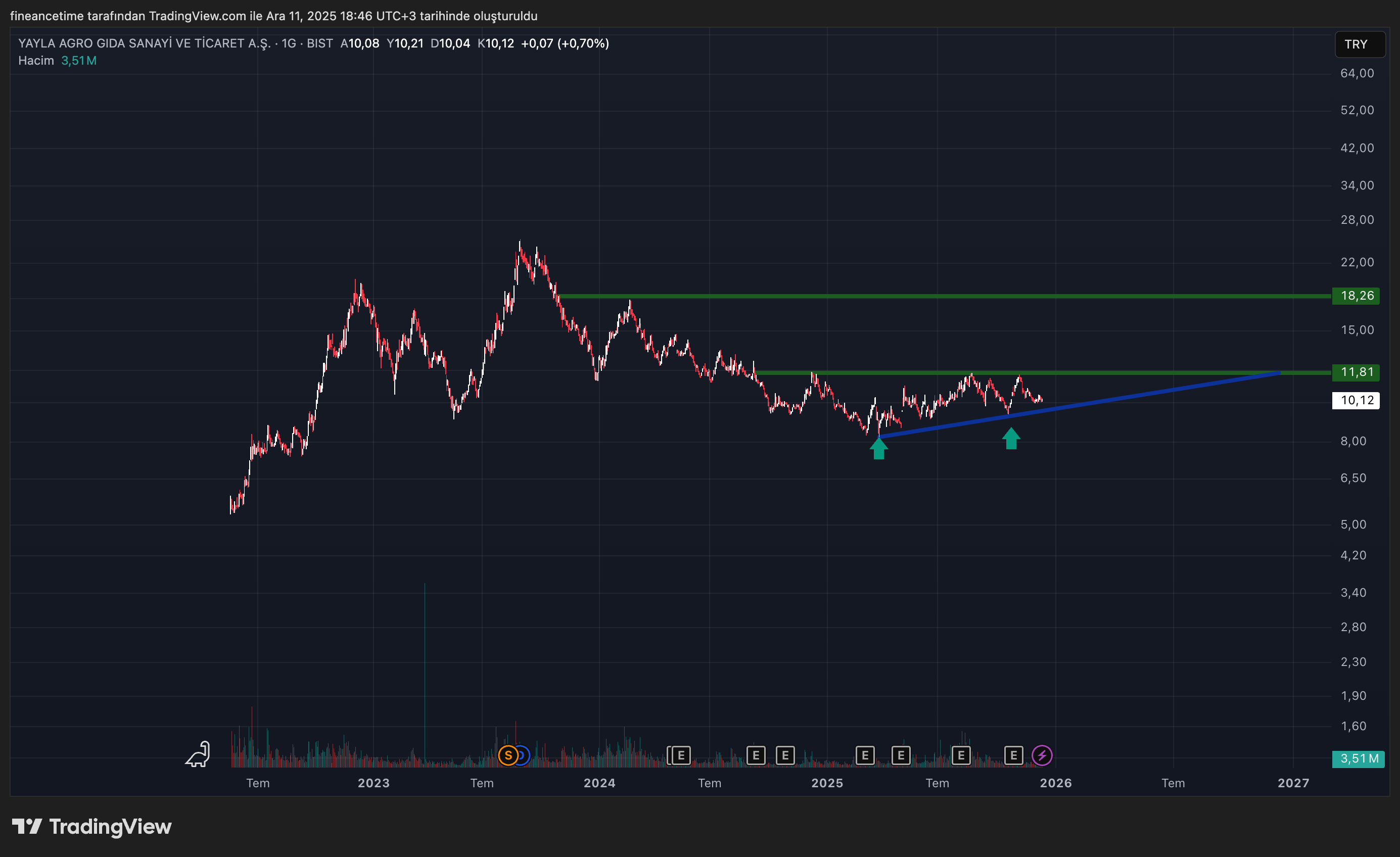This screenshot has width=1400, height=857.
Task: Open the TRY currency selector
Action: 1359,44
